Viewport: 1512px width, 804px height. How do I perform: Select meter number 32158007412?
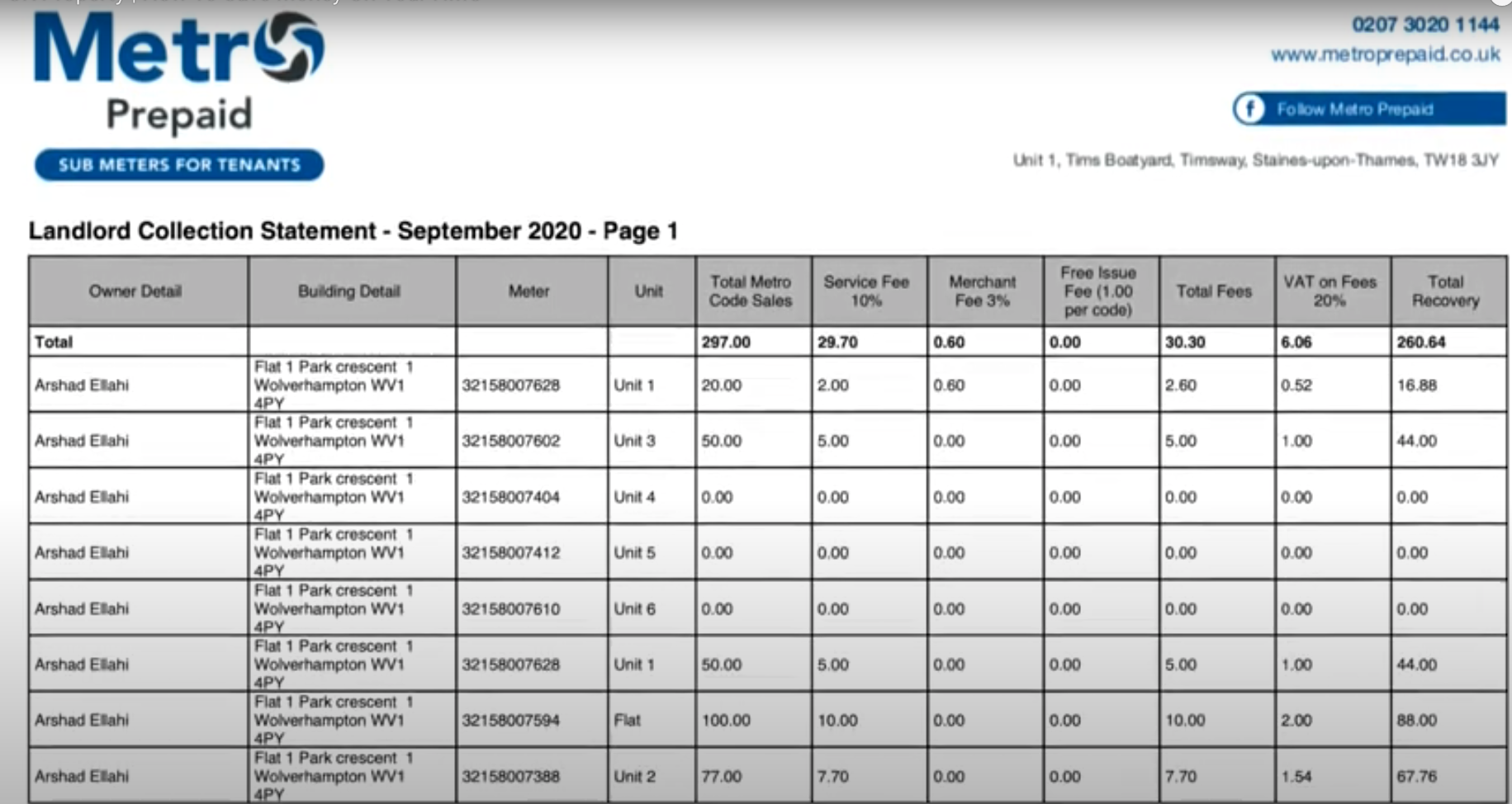tap(511, 552)
